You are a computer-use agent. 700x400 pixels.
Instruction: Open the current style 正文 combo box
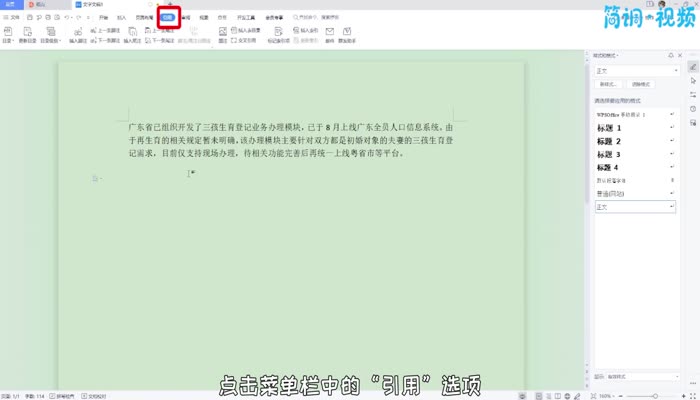pyautogui.click(x=636, y=71)
